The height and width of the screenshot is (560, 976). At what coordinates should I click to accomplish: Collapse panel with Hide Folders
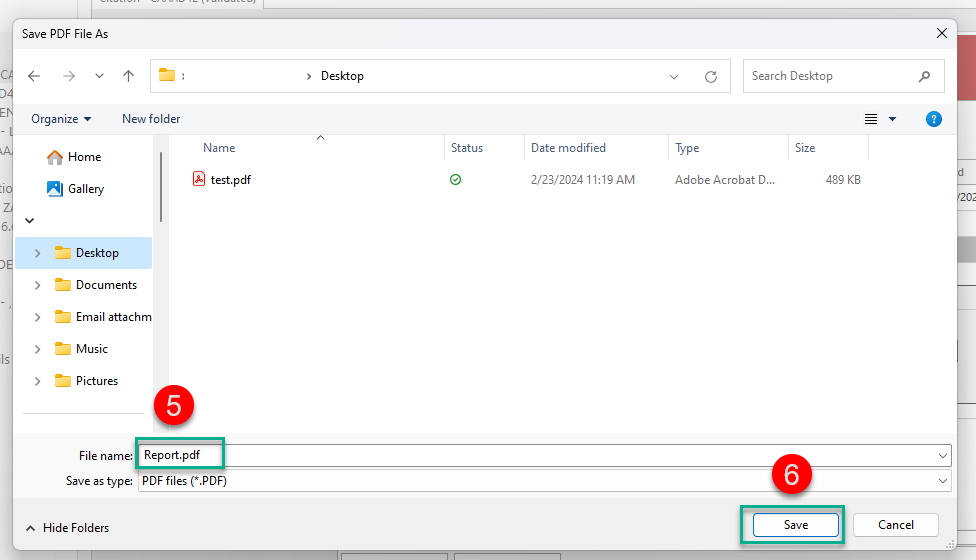point(67,528)
